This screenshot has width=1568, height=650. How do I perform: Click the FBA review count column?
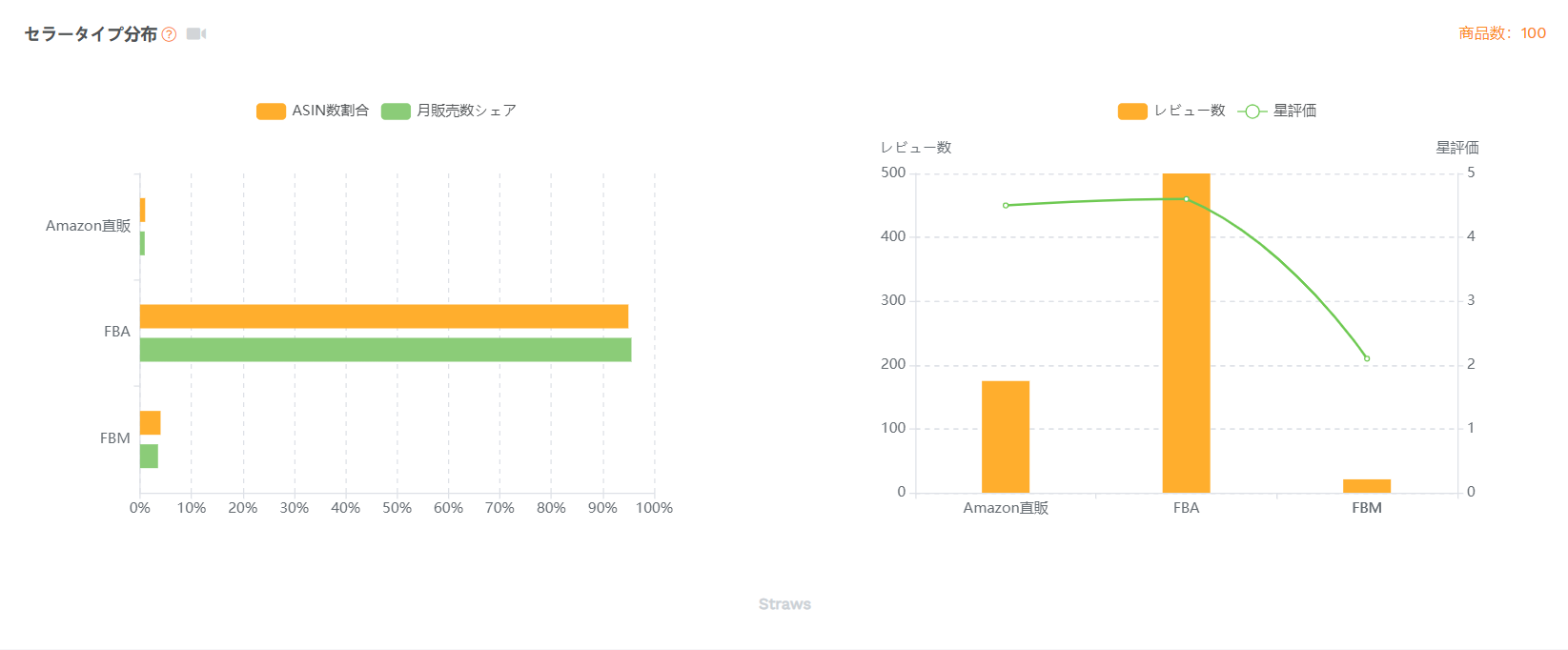coord(1186,334)
